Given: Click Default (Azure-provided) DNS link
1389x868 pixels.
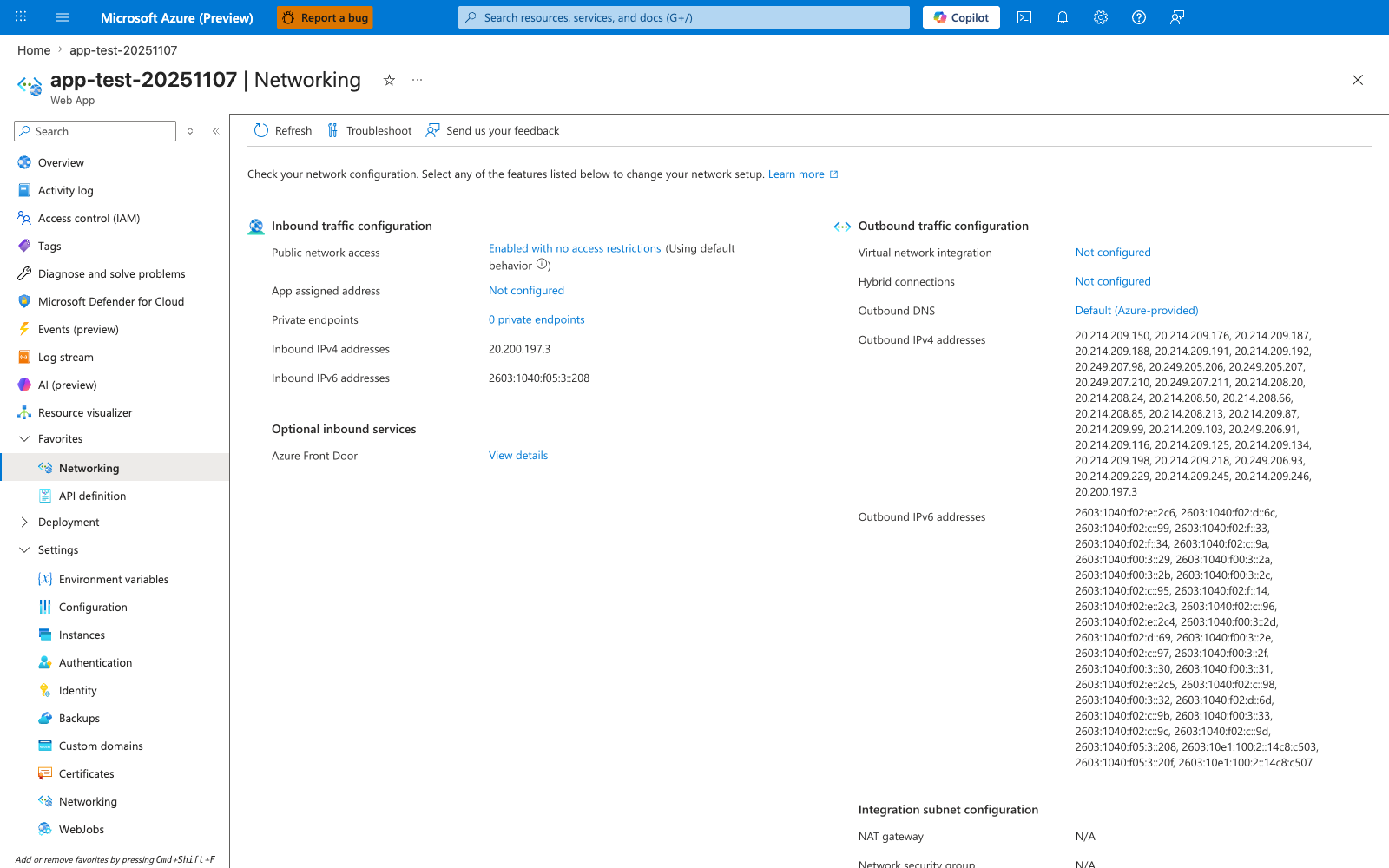Looking at the screenshot, I should pyautogui.click(x=1136, y=310).
